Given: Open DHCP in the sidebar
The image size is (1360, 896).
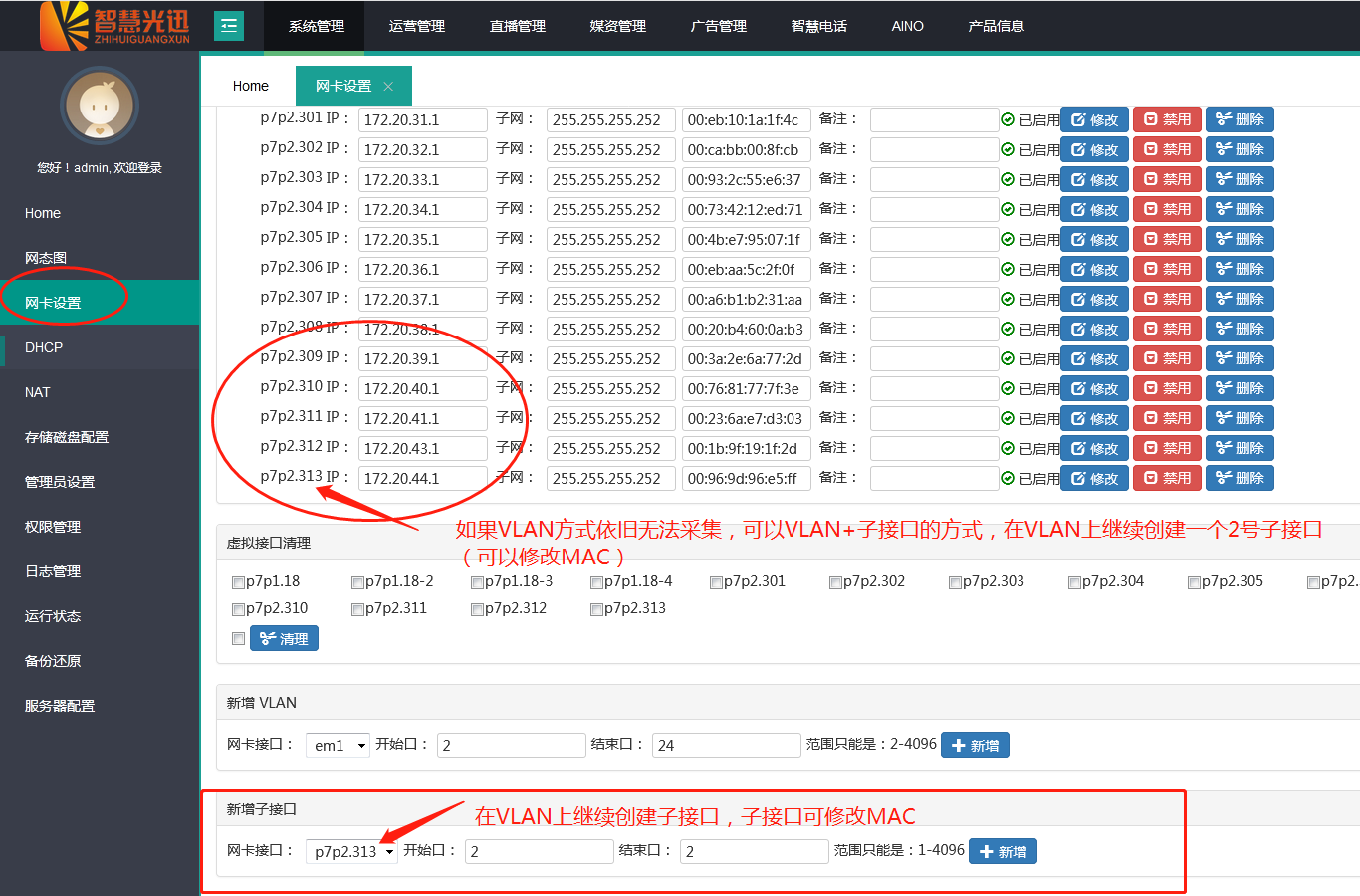Looking at the screenshot, I should click(x=44, y=347).
